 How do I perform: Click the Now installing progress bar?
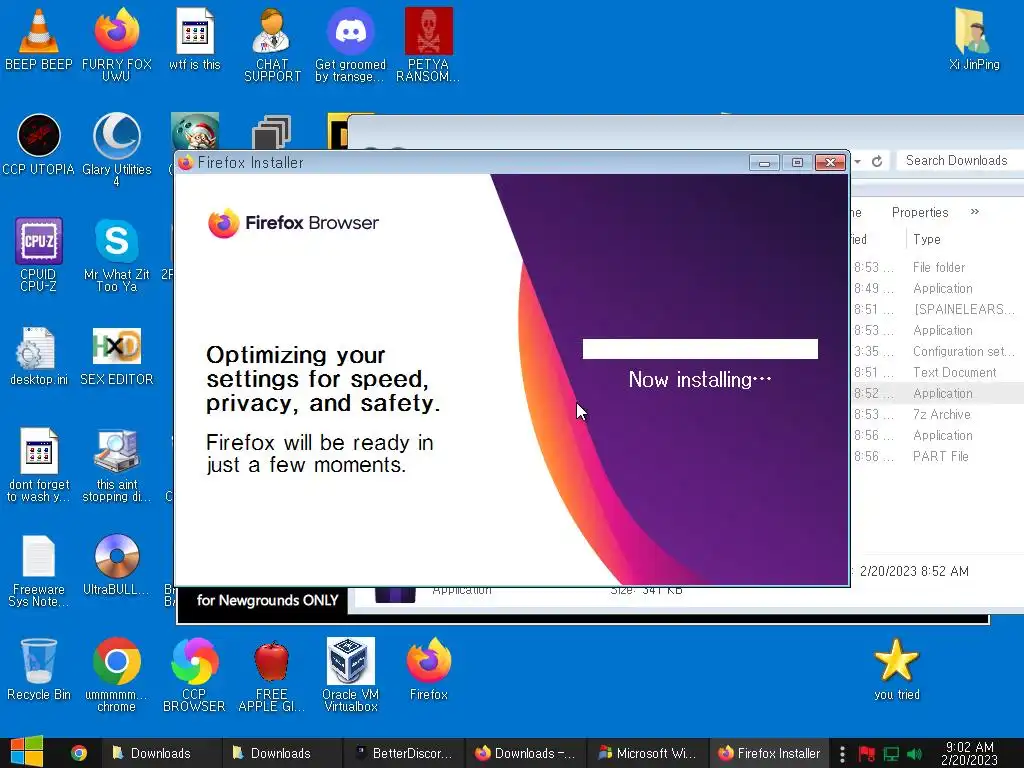[x=699, y=349]
